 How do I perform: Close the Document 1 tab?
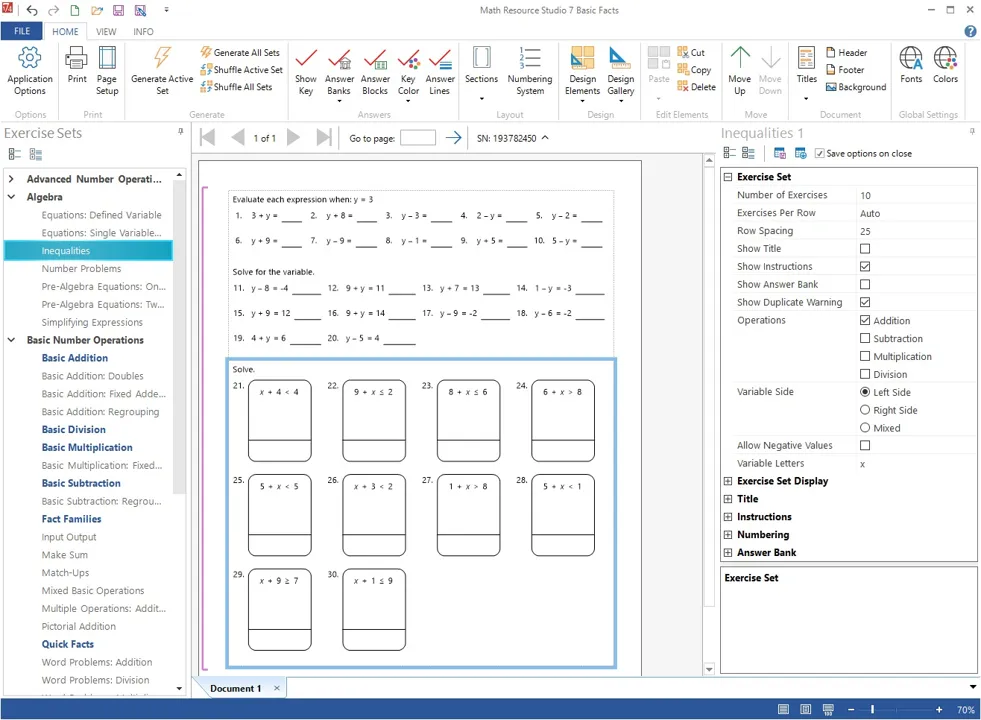click(x=277, y=688)
